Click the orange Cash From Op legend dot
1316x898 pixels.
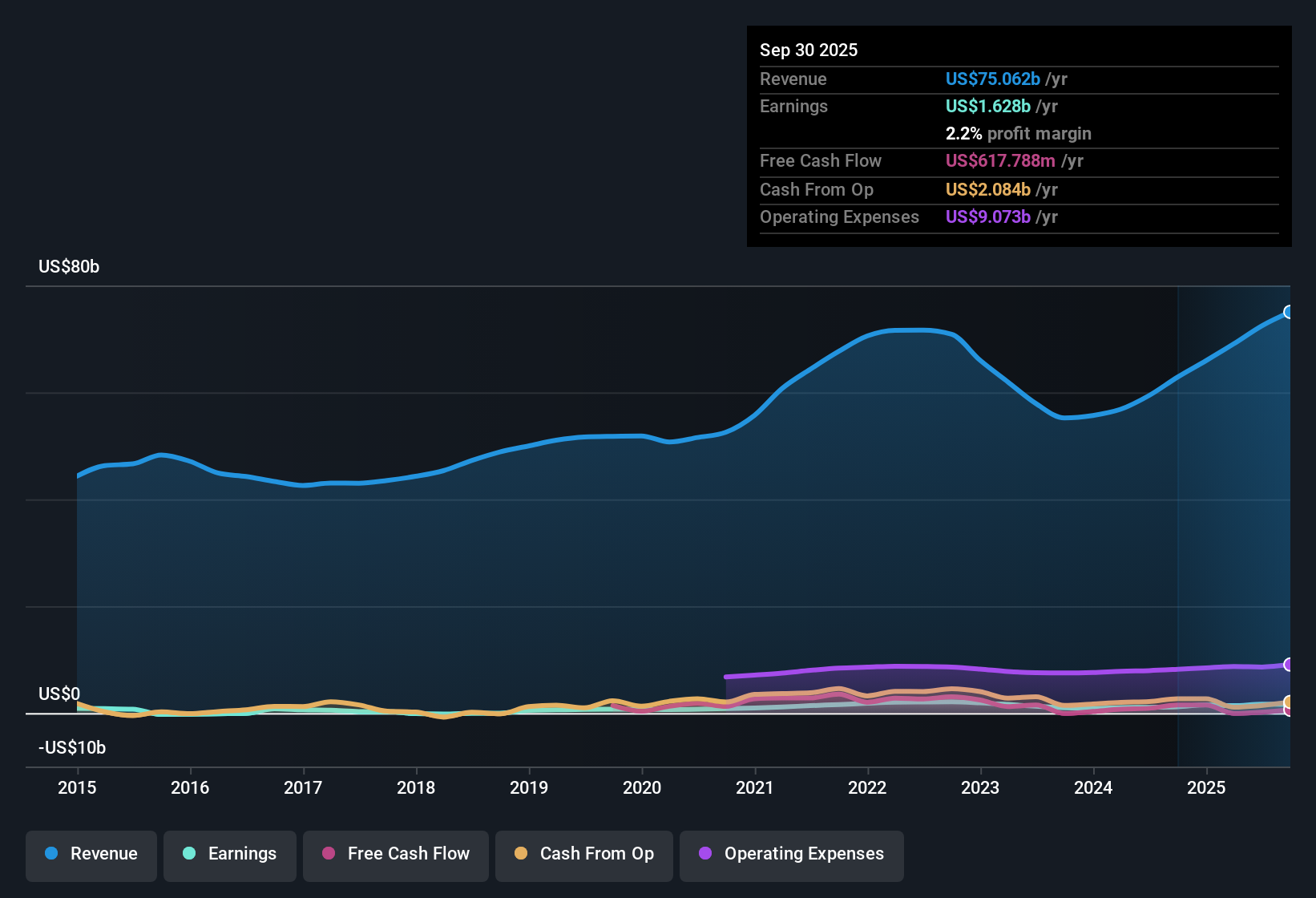point(521,855)
